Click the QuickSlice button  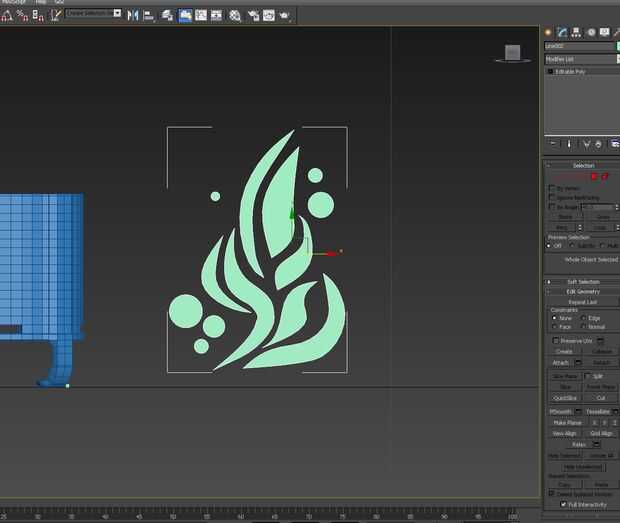[x=565, y=397]
